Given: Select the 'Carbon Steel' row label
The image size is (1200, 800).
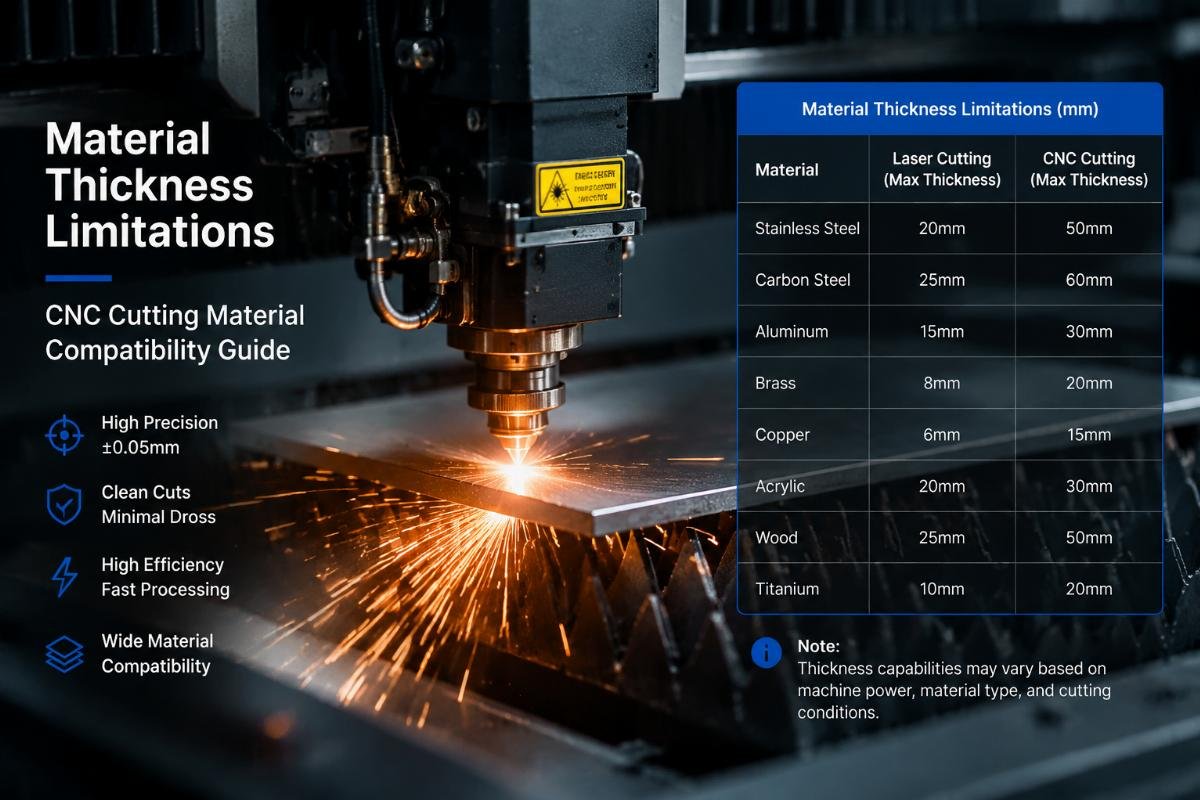Looking at the screenshot, I should (803, 280).
